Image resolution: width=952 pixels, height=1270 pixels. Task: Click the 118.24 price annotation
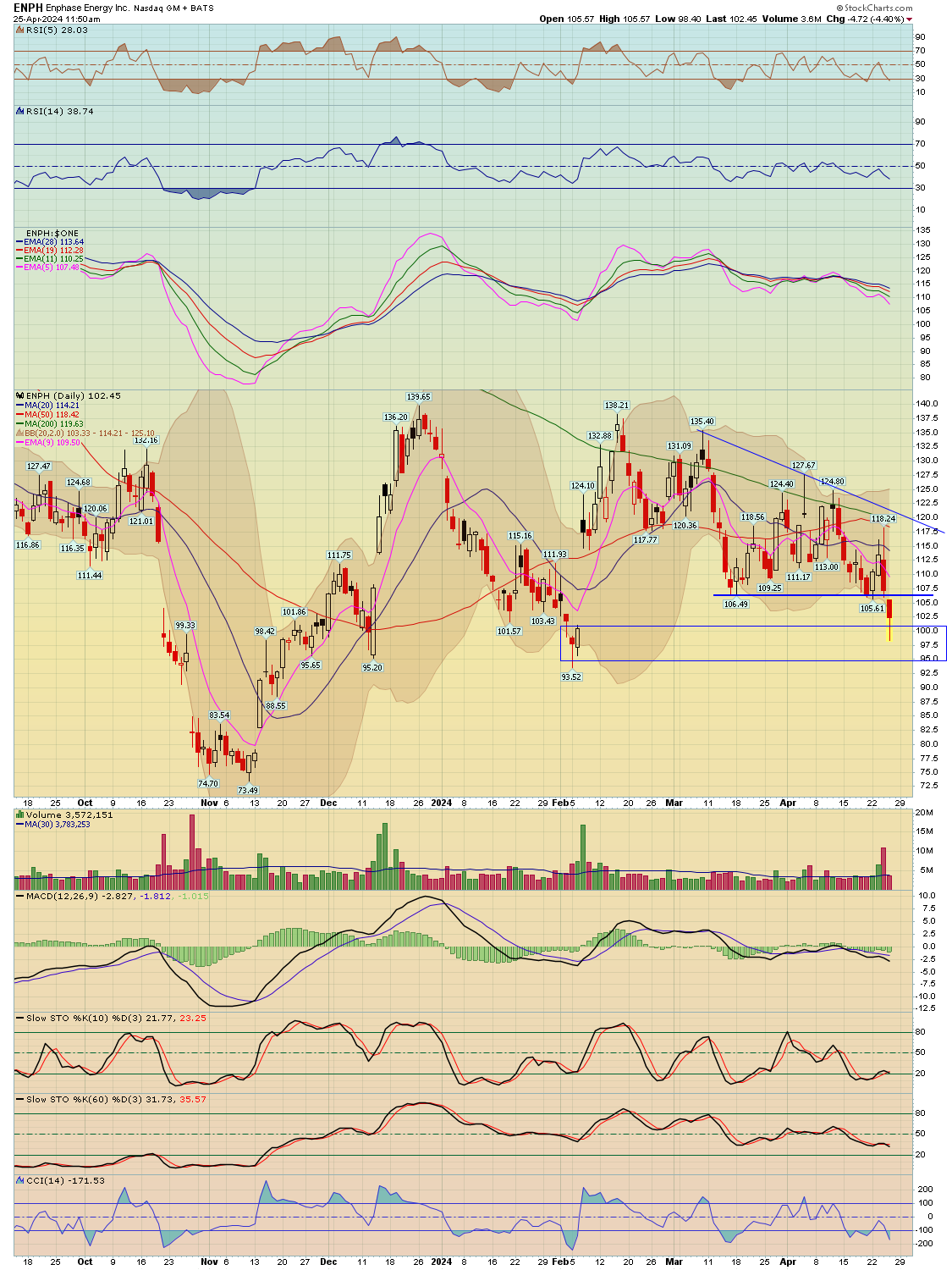point(883,518)
